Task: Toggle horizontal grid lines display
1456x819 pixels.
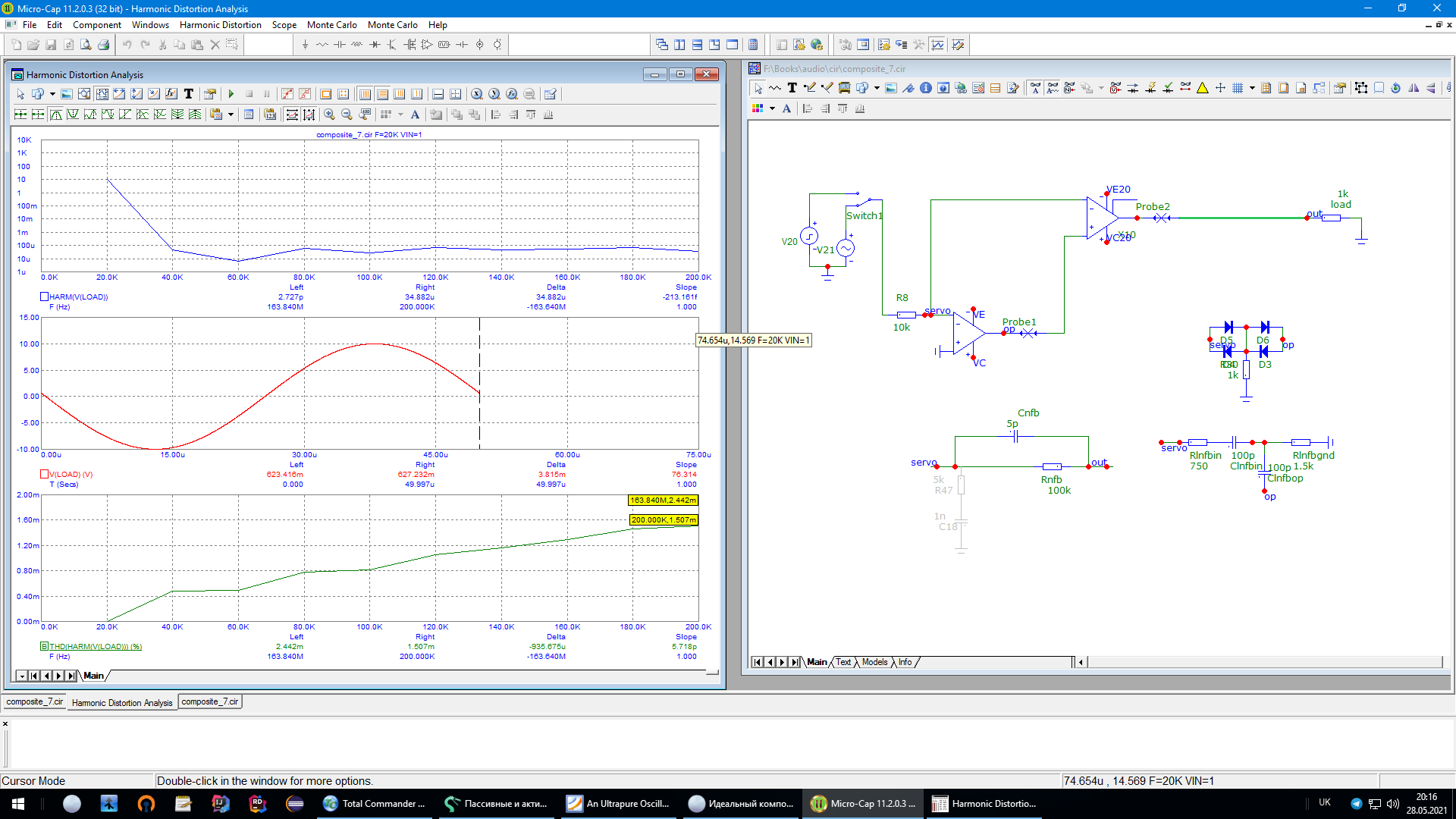Action: pos(382,94)
